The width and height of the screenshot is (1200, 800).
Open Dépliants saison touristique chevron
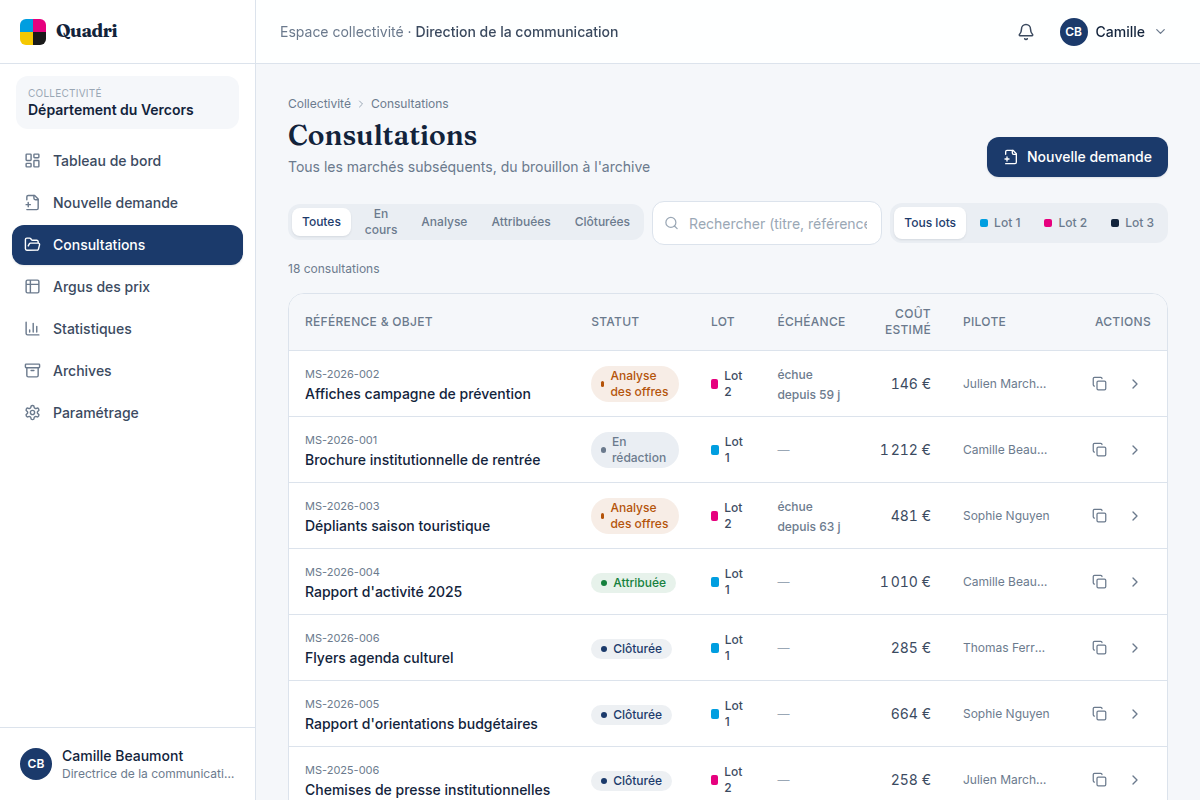click(1134, 516)
